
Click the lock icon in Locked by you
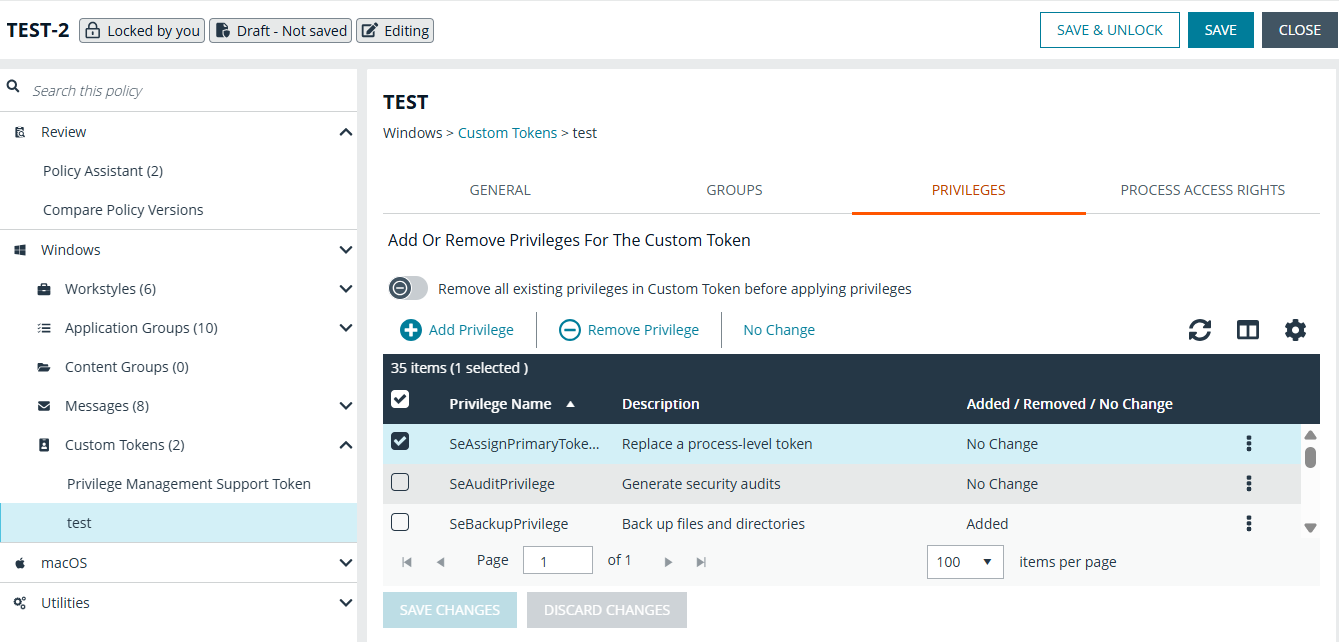pos(92,31)
